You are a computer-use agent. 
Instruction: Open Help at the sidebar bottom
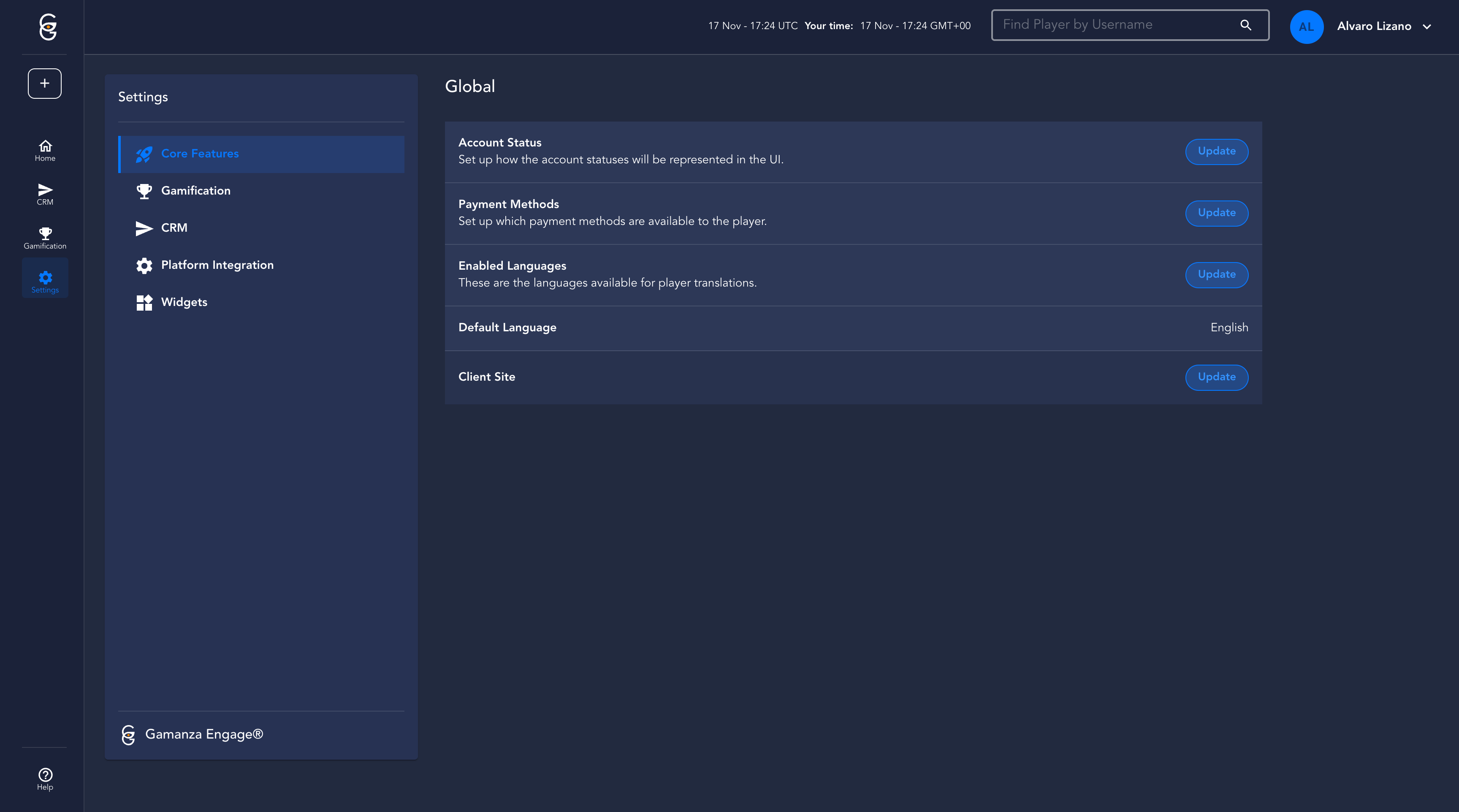[x=45, y=779]
